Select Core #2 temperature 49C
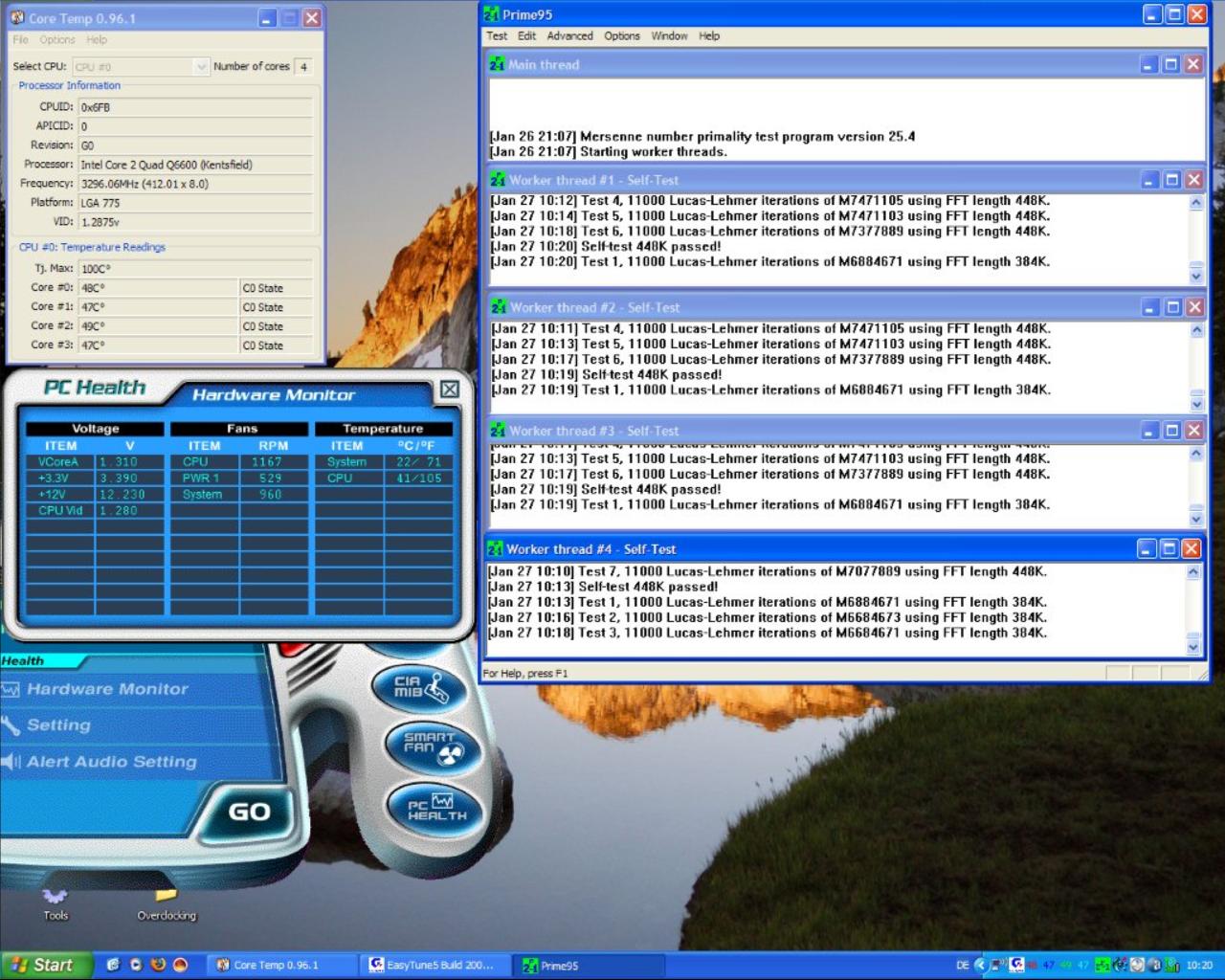 pos(158,326)
